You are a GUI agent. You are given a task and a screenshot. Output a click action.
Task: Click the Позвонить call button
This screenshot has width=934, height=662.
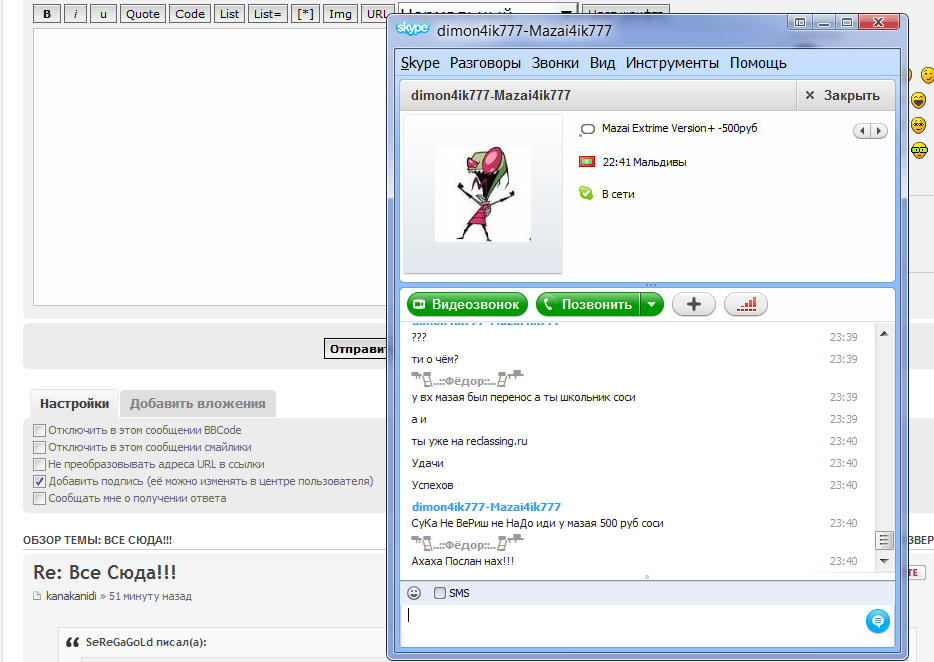pos(589,304)
